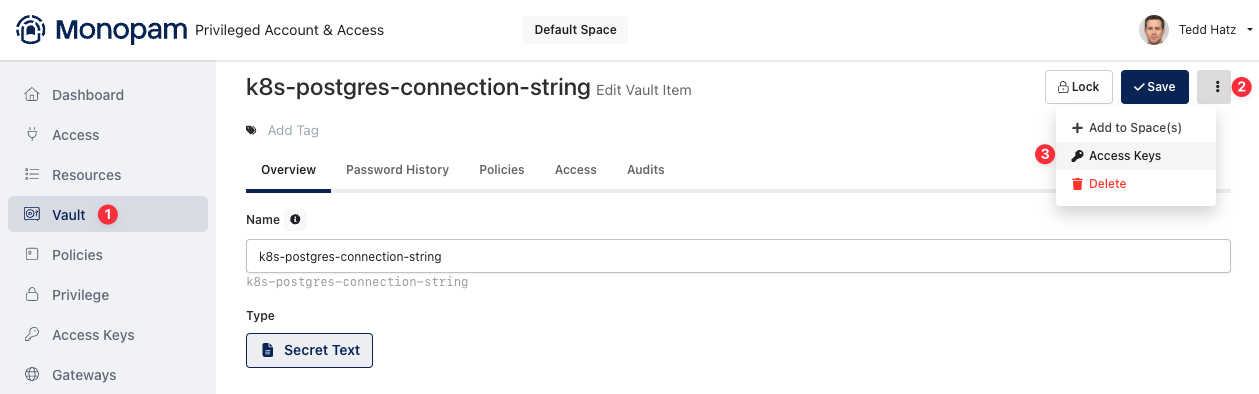Expand the Tedd Hatz user menu

click(1197, 30)
